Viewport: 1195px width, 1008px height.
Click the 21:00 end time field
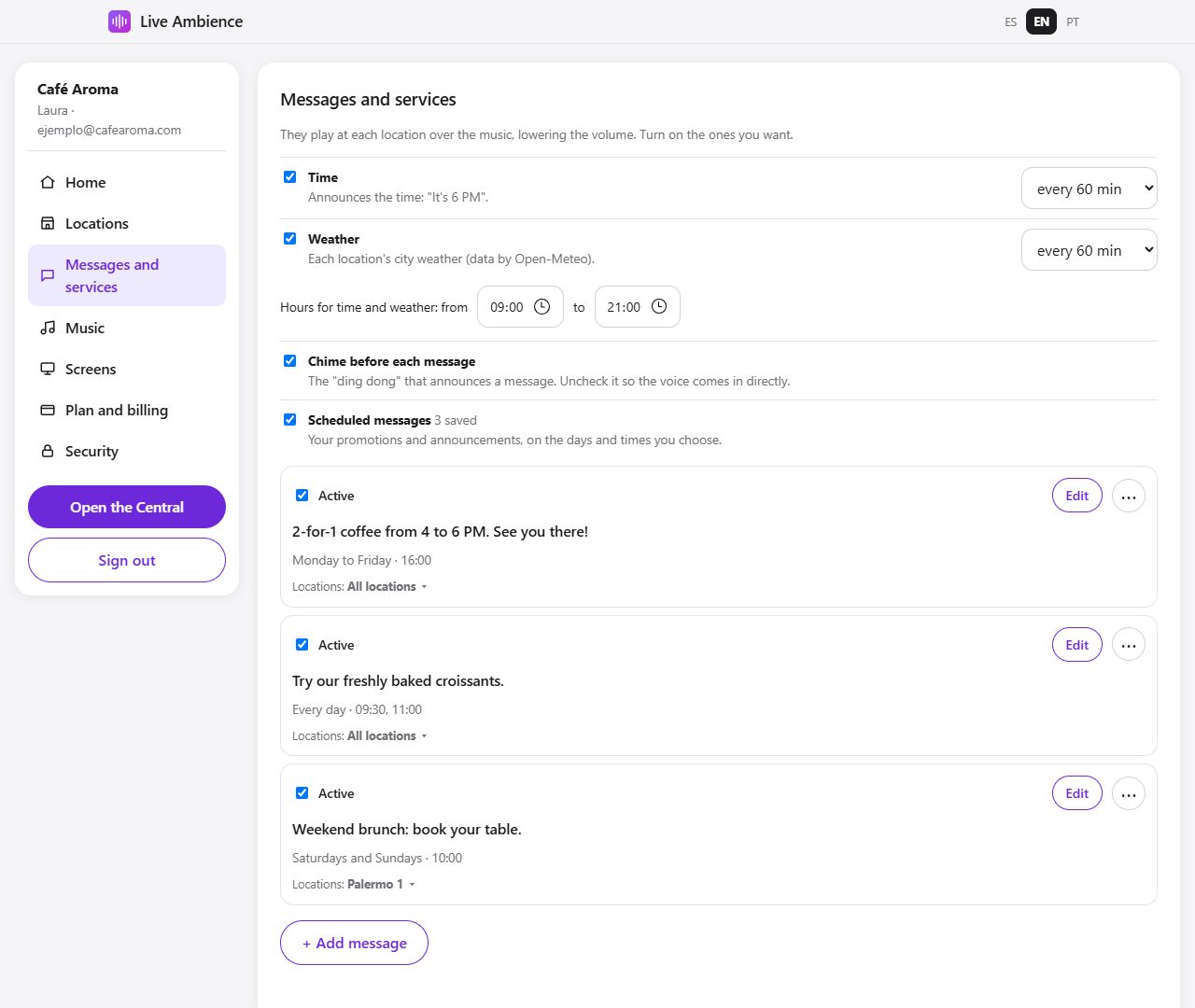pyautogui.click(x=638, y=307)
